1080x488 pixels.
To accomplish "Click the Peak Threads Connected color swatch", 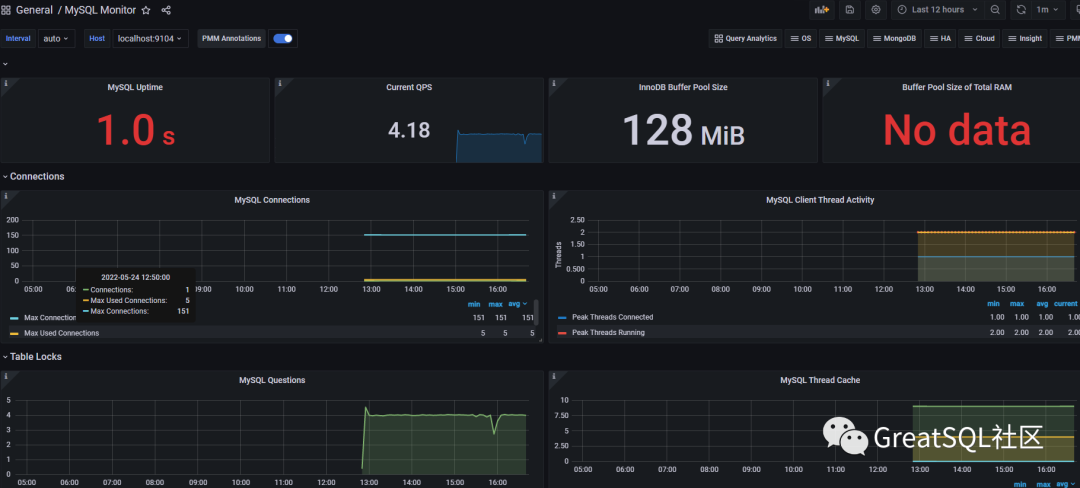I will click(562, 317).
